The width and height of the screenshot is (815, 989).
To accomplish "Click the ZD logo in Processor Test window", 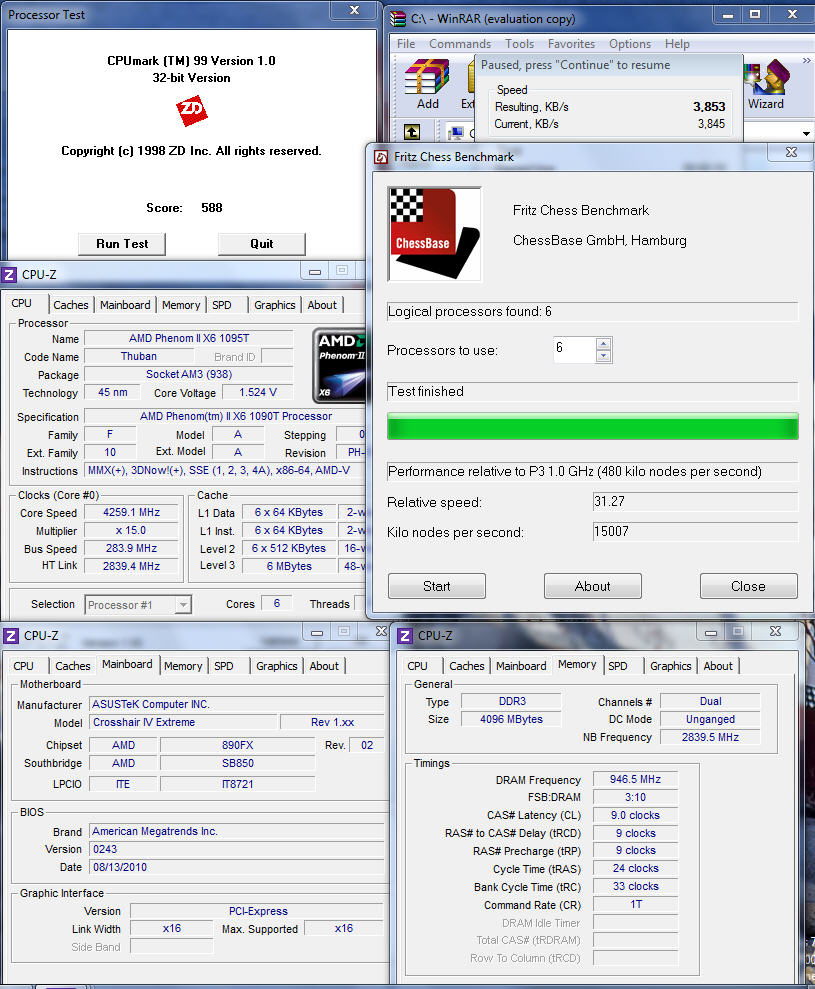I will click(x=190, y=110).
